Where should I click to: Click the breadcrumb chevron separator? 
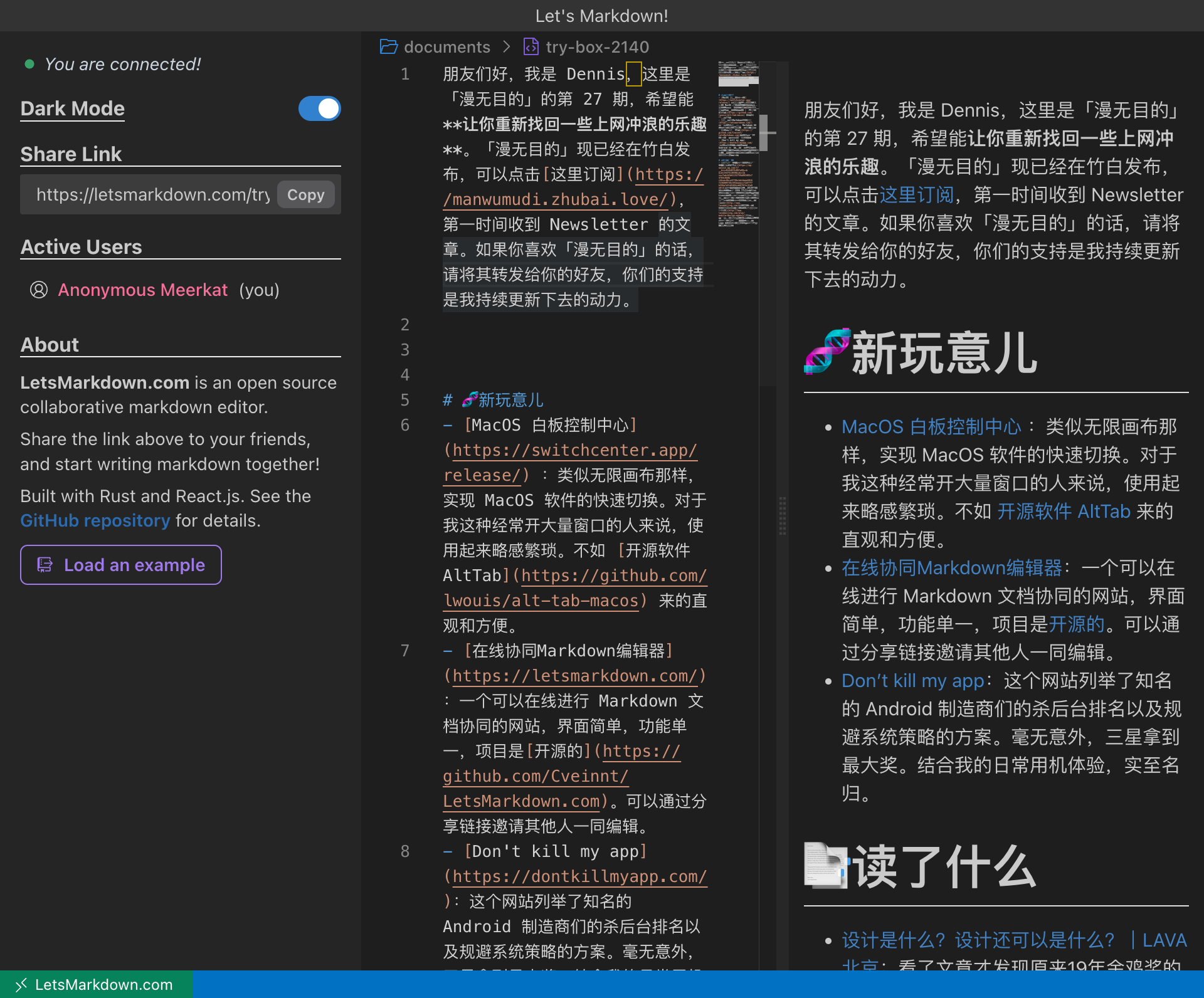(x=507, y=46)
